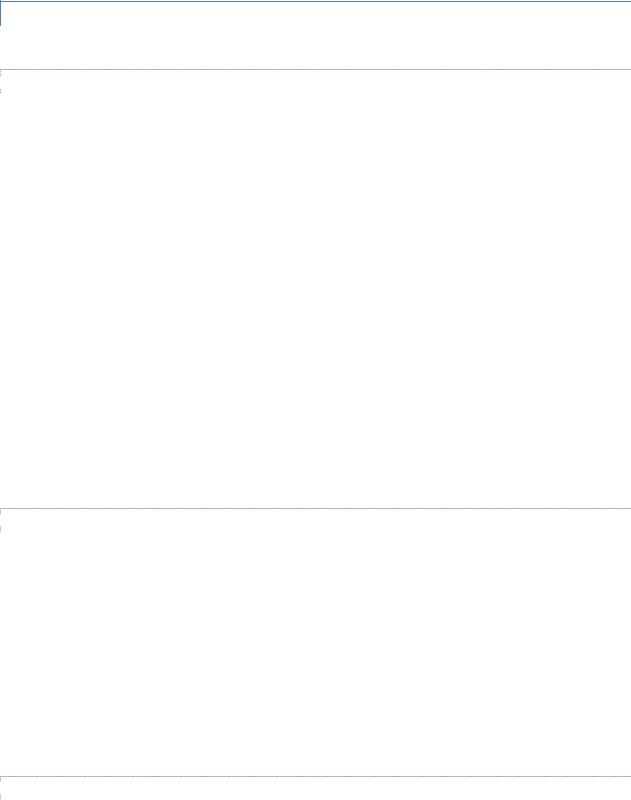This screenshot has width=631, height=800.
Task: Click the right end of the second dotted divider
Action: (626, 510)
